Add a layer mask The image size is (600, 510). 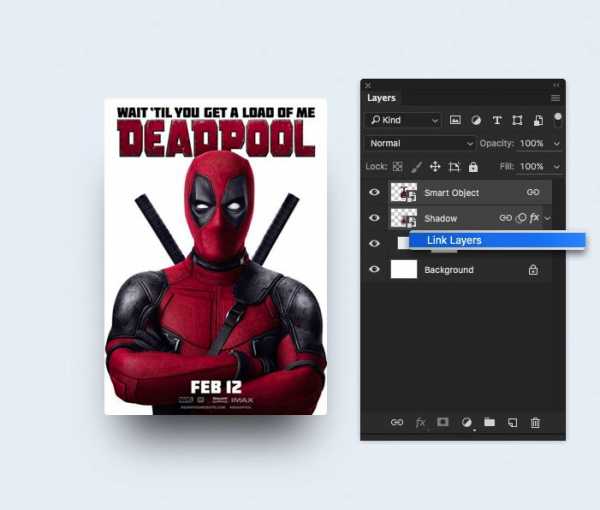coord(443,423)
